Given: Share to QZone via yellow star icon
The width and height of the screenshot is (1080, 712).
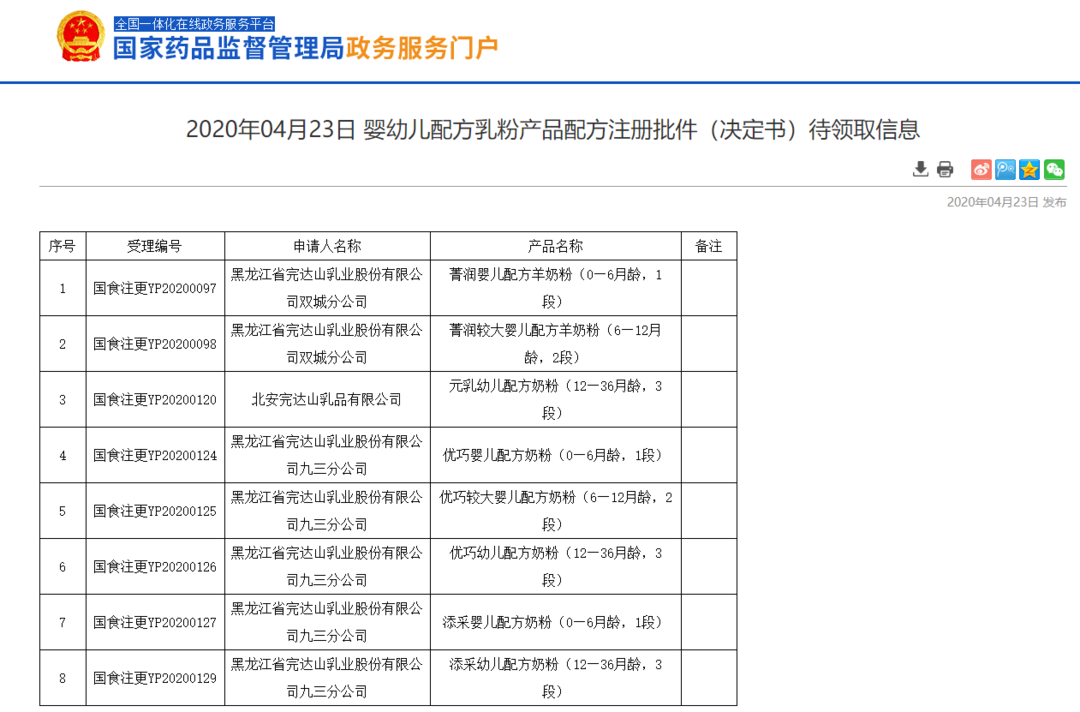Looking at the screenshot, I should click(x=1029, y=169).
